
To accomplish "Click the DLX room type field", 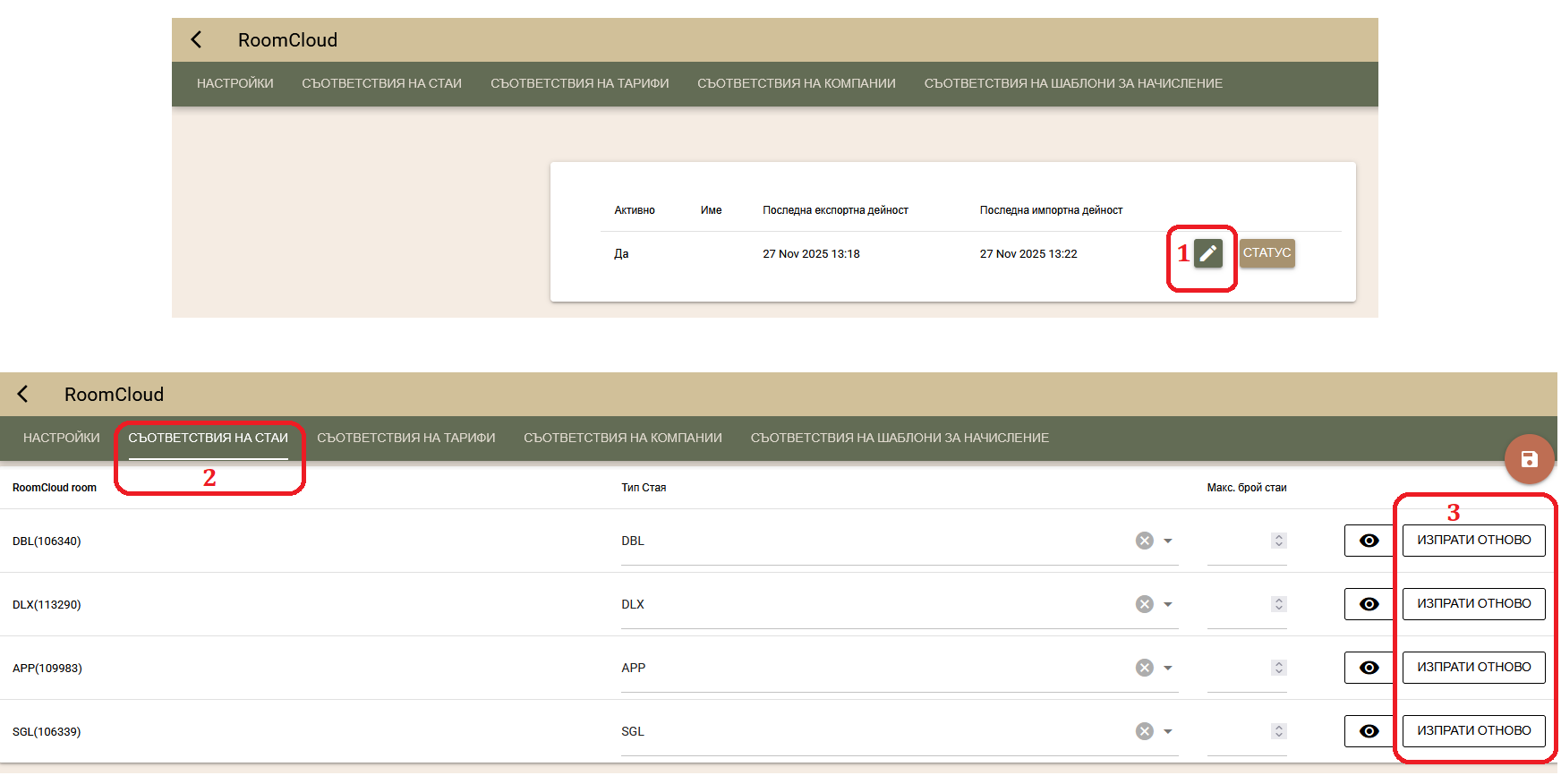I will point(900,604).
